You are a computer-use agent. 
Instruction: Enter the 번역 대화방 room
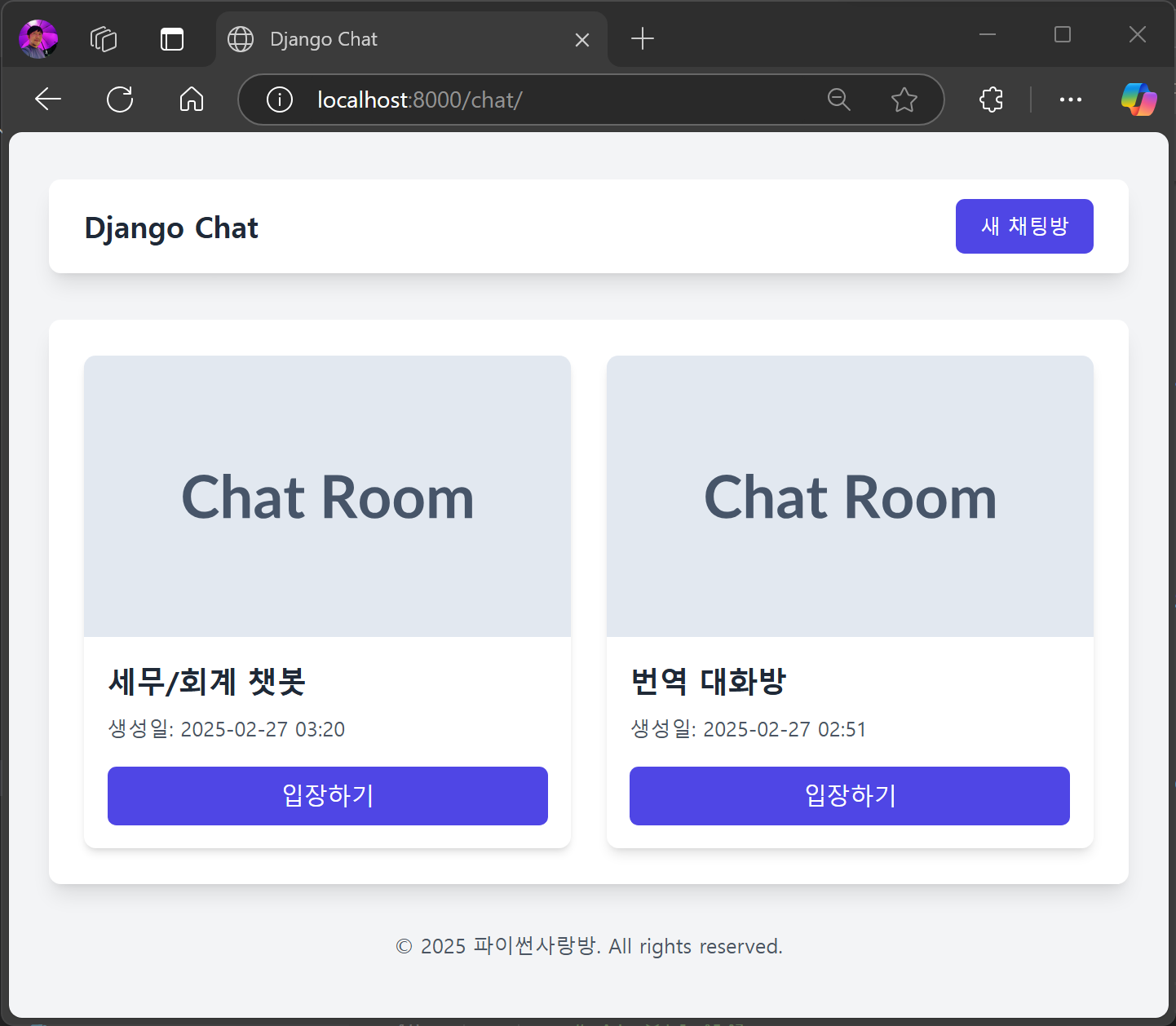(x=849, y=795)
